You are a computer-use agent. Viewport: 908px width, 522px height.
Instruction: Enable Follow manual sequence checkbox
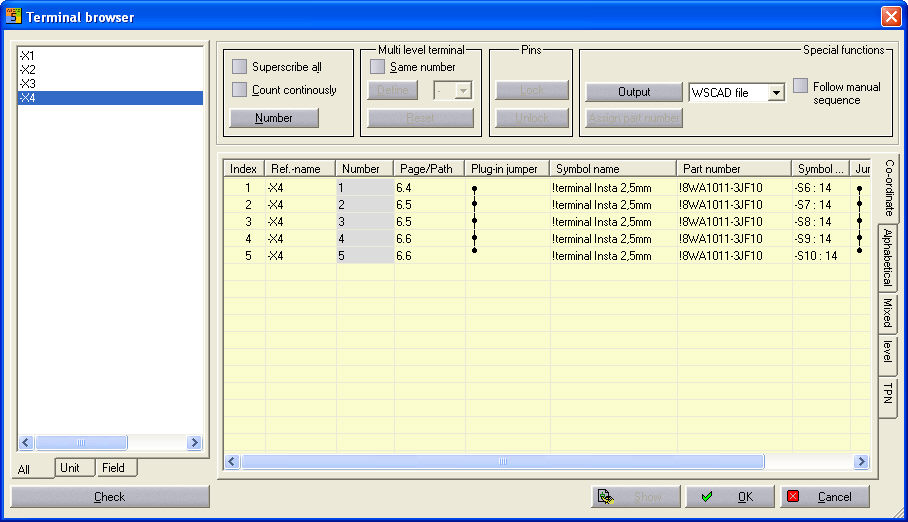tap(800, 86)
